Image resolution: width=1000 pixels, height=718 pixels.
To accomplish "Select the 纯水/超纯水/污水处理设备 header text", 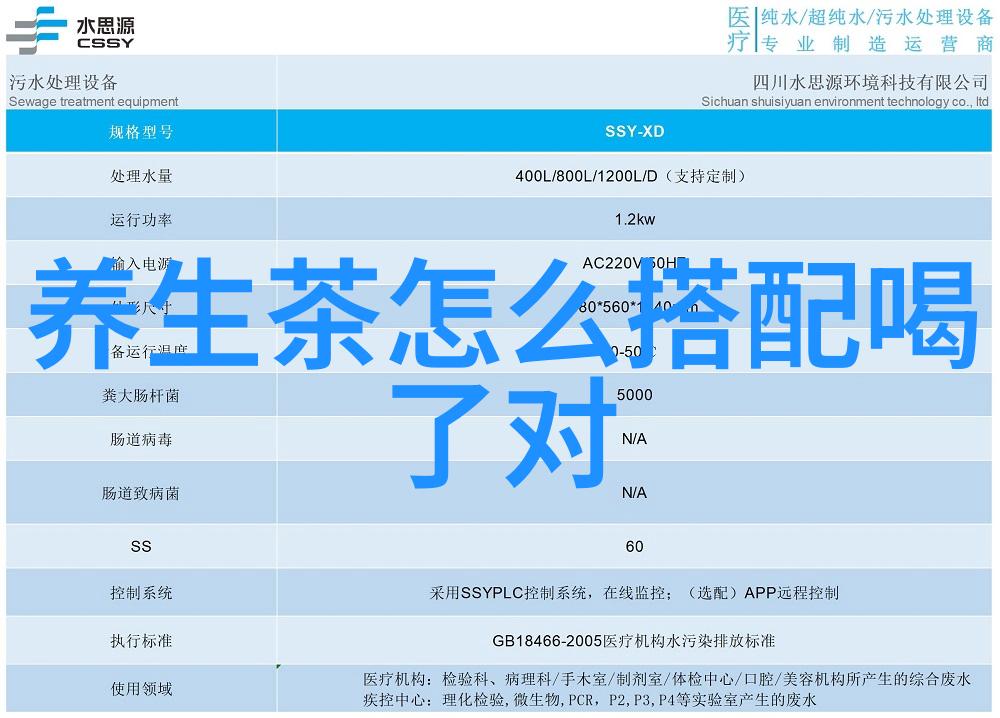I will click(x=876, y=17).
